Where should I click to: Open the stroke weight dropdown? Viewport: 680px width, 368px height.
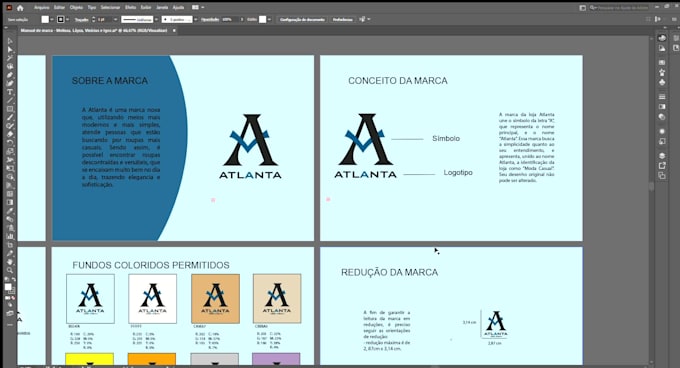point(115,20)
